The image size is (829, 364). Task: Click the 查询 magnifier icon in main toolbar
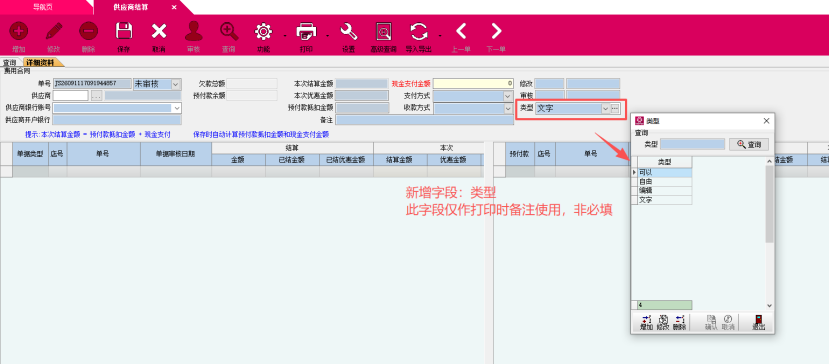(x=228, y=31)
